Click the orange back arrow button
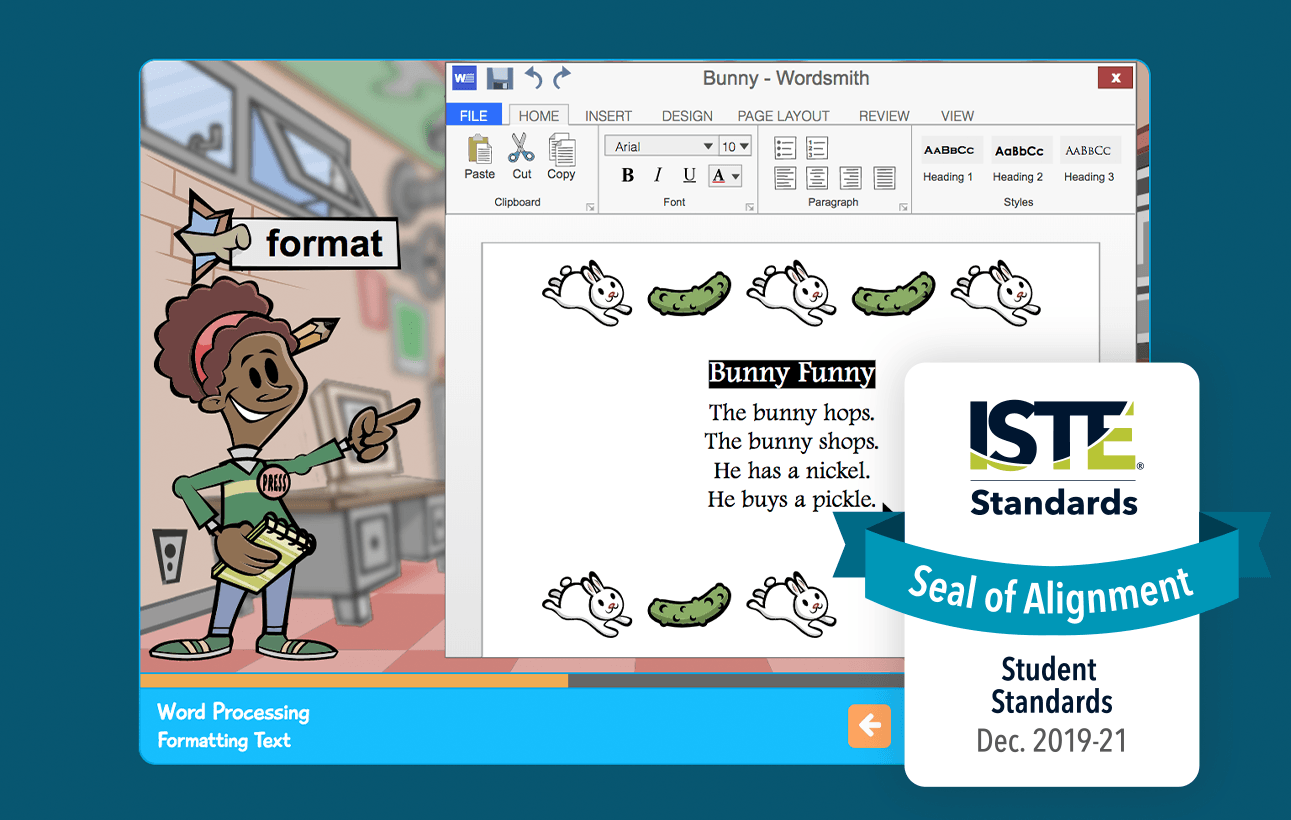 [869, 726]
